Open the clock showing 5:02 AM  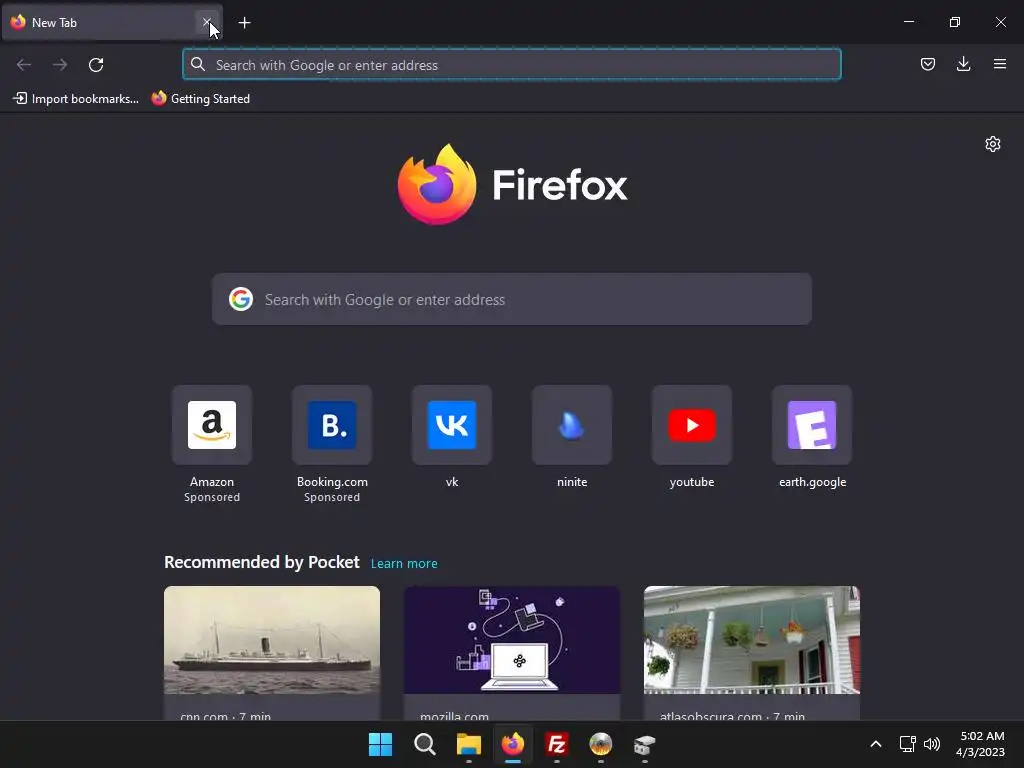click(x=980, y=744)
